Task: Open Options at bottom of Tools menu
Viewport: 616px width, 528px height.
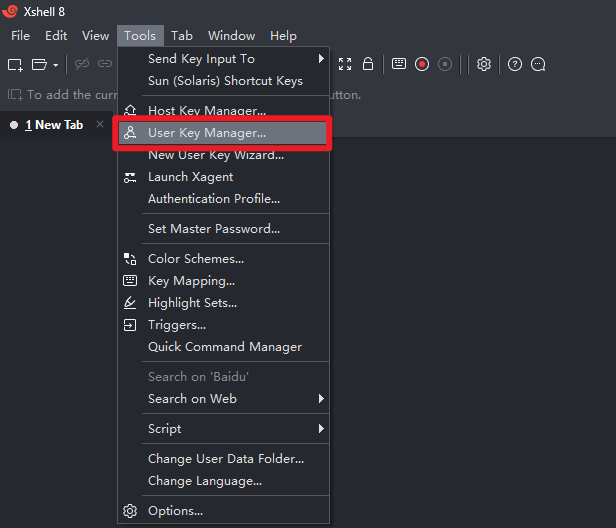Action: 175,511
